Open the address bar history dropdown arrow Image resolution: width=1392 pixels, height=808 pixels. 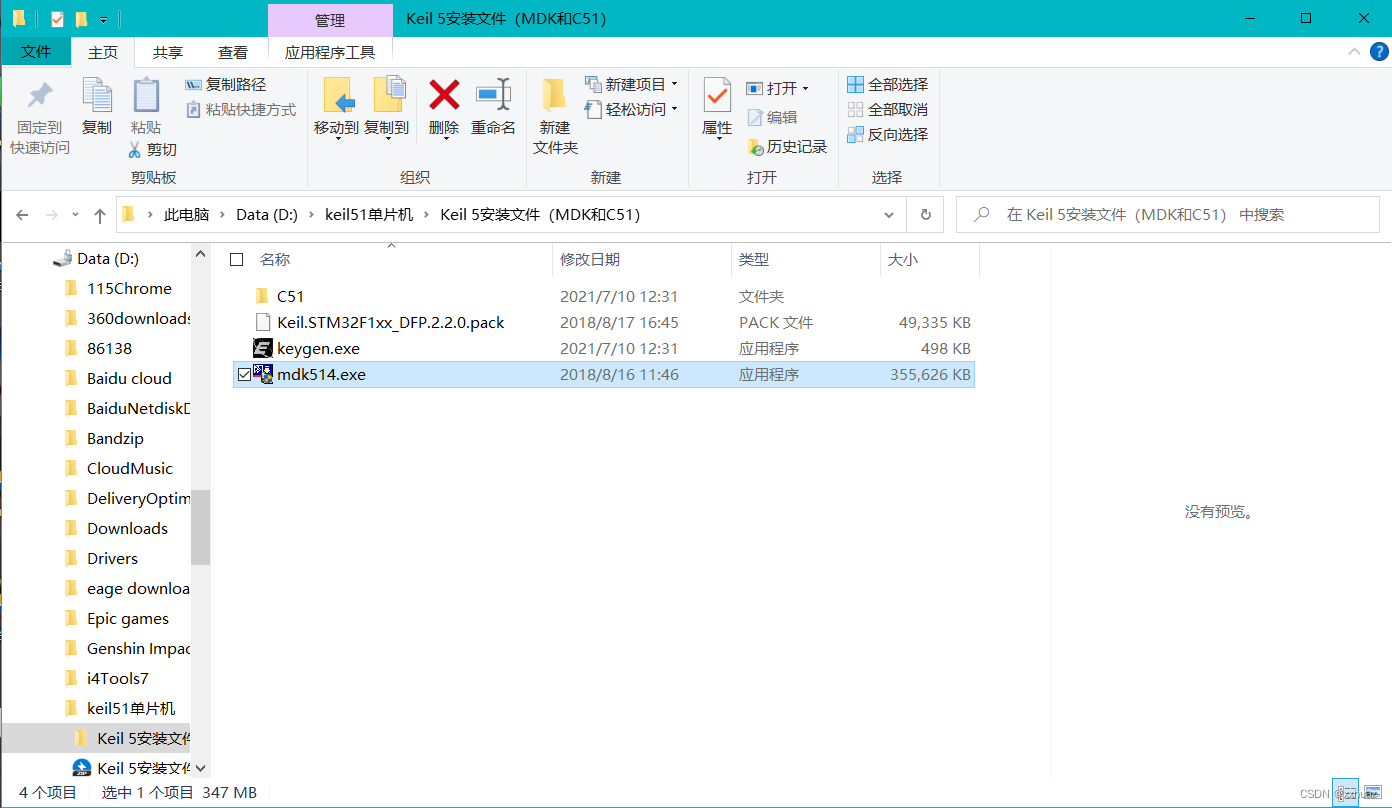(x=888, y=214)
